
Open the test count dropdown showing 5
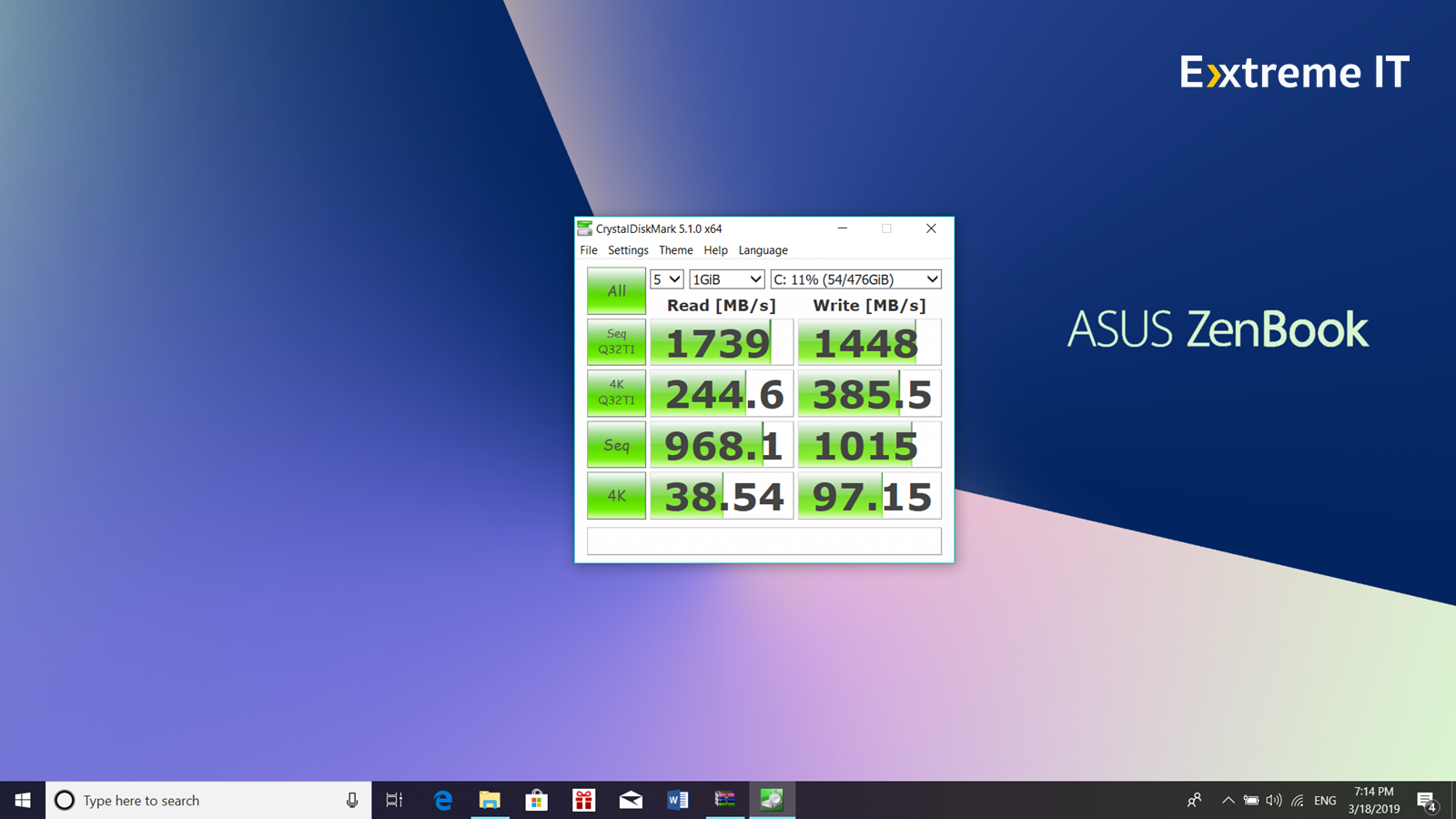[x=666, y=279]
